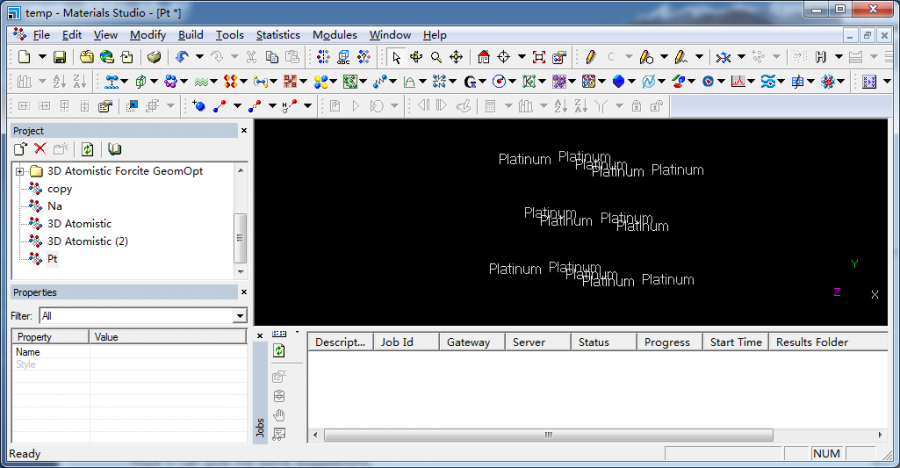Click the Adjust Hydrogen H icon

pyautogui.click(x=821, y=57)
